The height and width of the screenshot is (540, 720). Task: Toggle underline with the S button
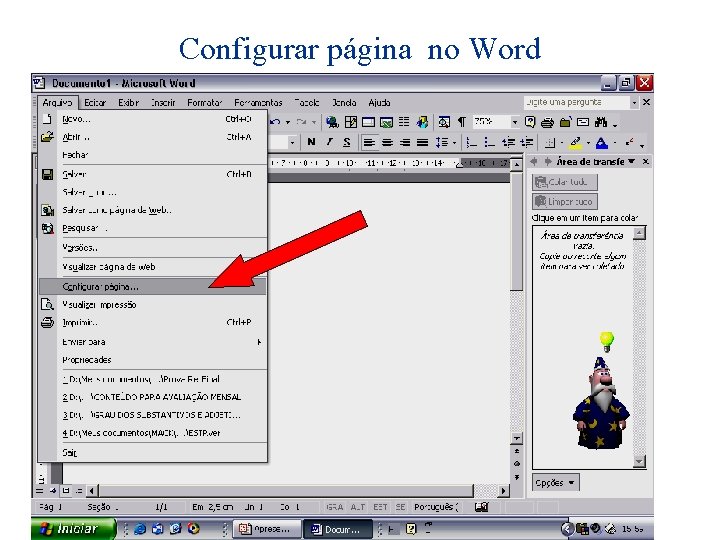(x=347, y=142)
